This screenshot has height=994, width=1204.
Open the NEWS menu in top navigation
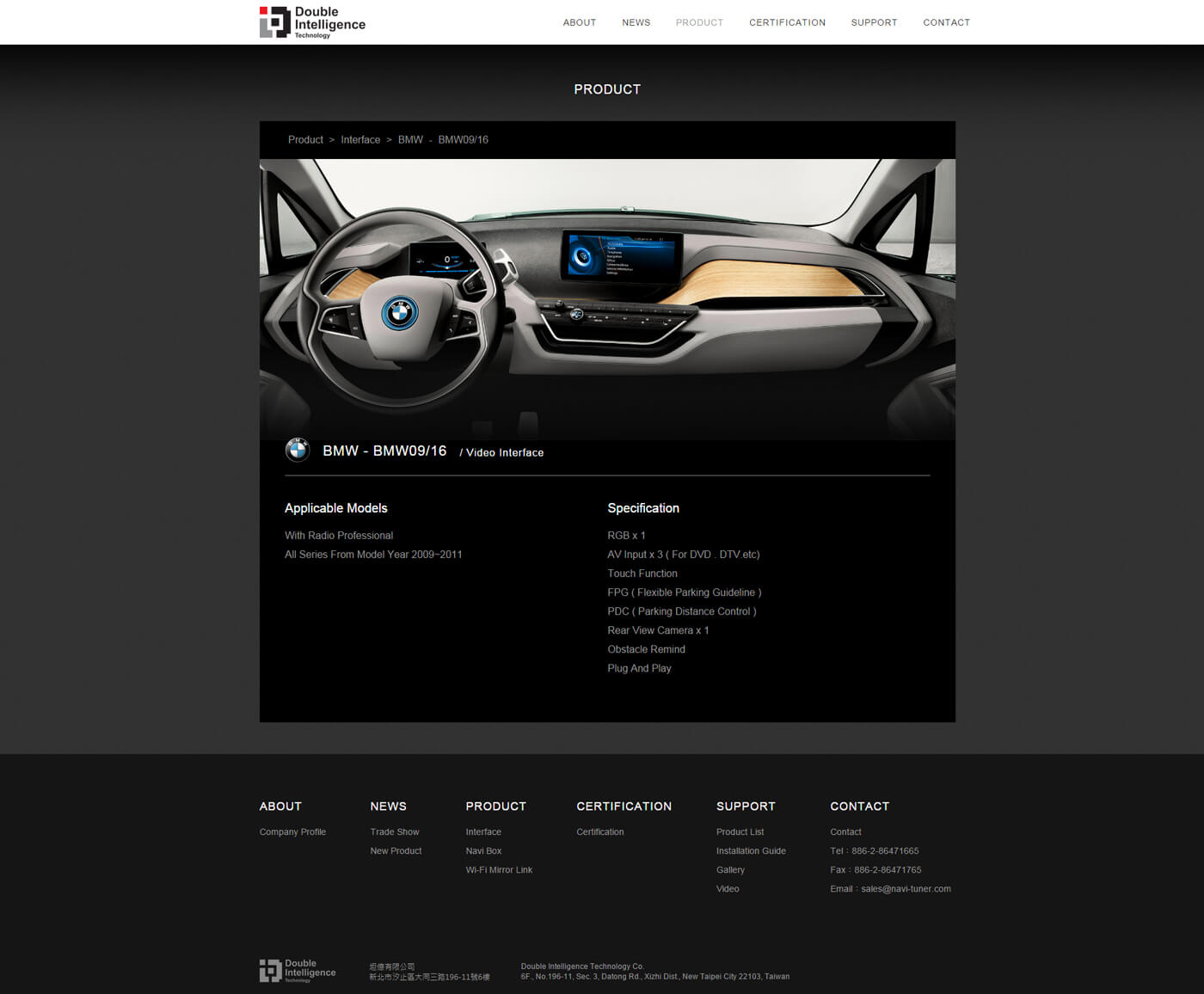click(x=636, y=22)
